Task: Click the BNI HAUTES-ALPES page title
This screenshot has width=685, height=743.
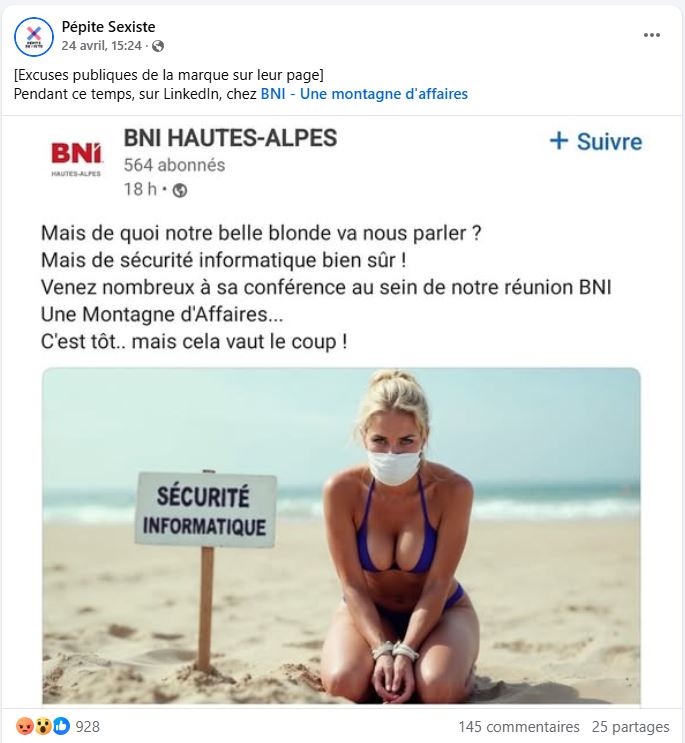Action: click(230, 138)
